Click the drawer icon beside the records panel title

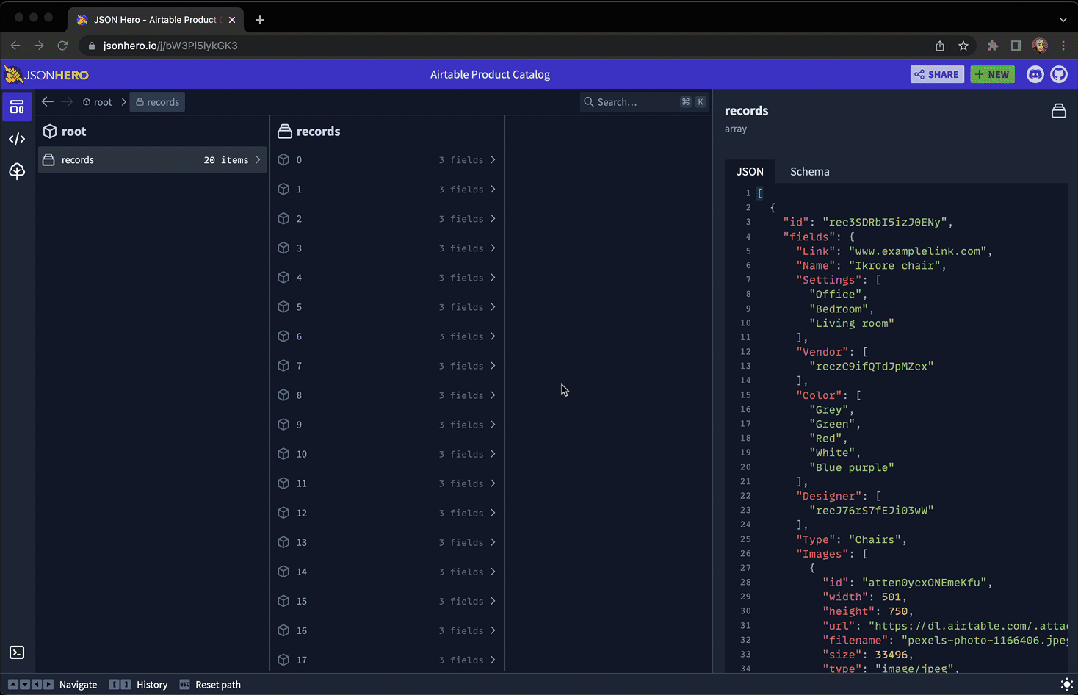tap(1059, 111)
